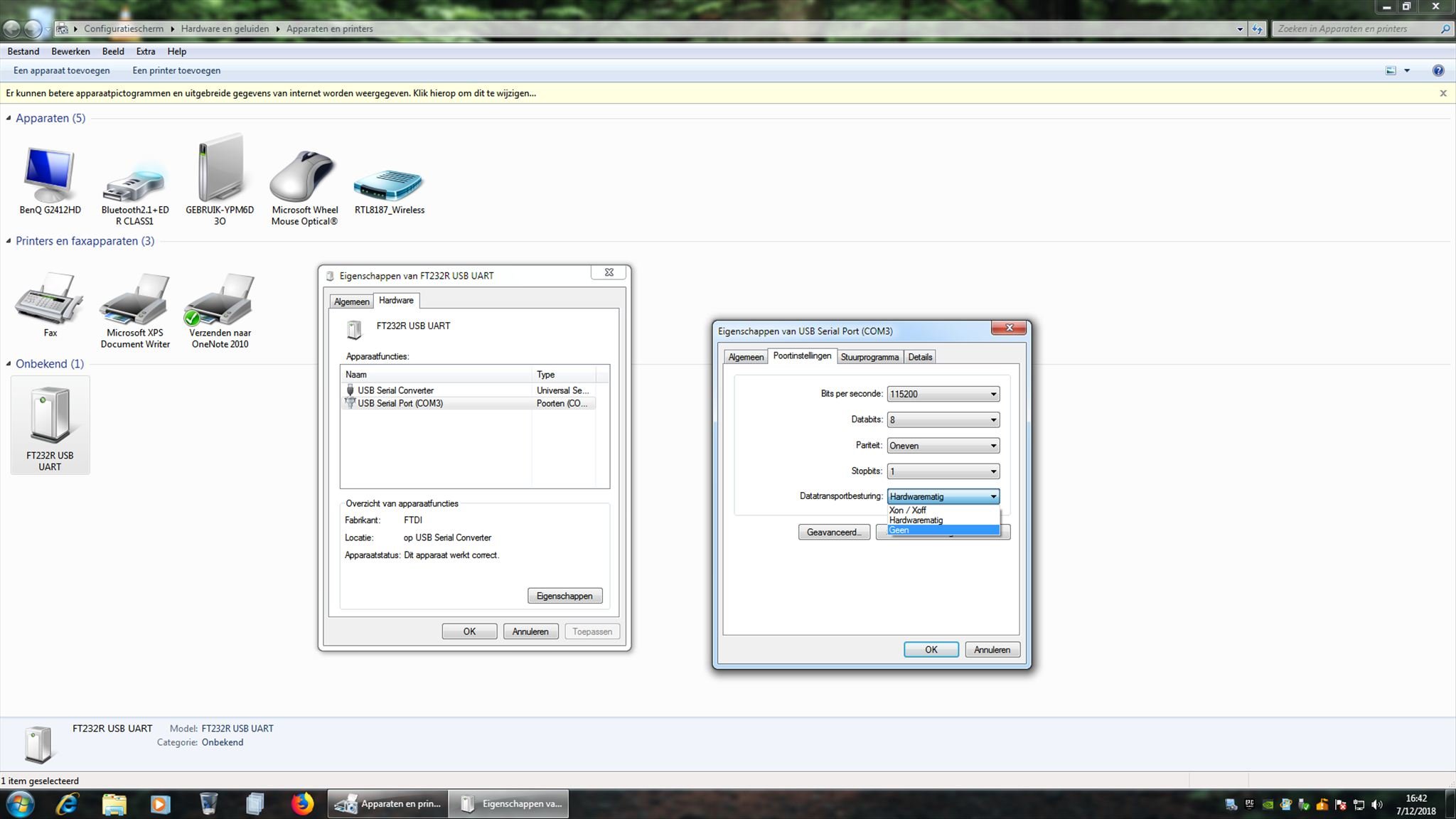
Task: Click the help question mark icon
Action: click(x=1438, y=70)
